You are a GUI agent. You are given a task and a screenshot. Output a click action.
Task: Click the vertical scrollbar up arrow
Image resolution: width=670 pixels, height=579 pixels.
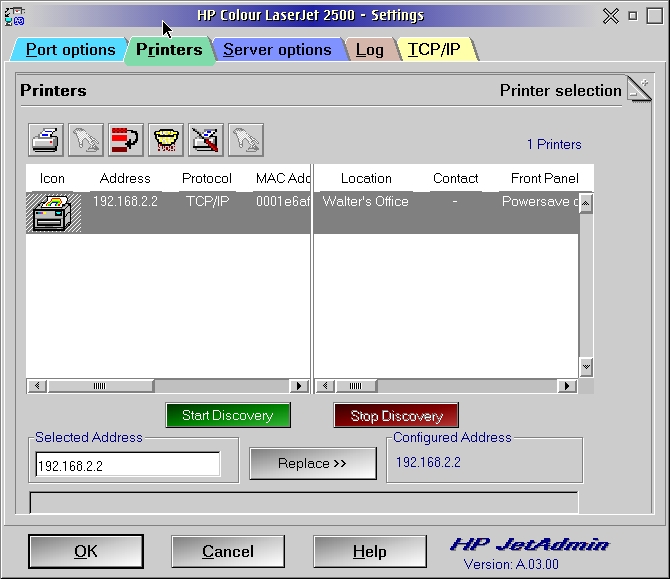585,203
